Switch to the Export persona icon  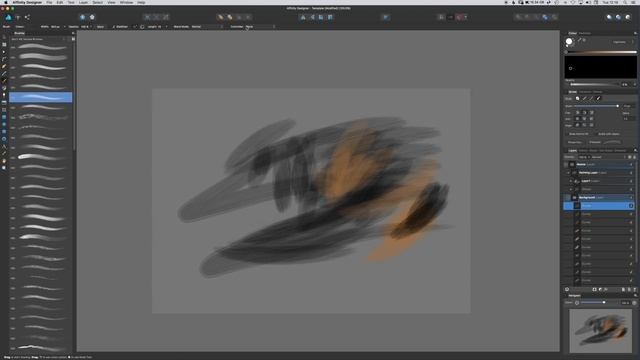tap(27, 17)
